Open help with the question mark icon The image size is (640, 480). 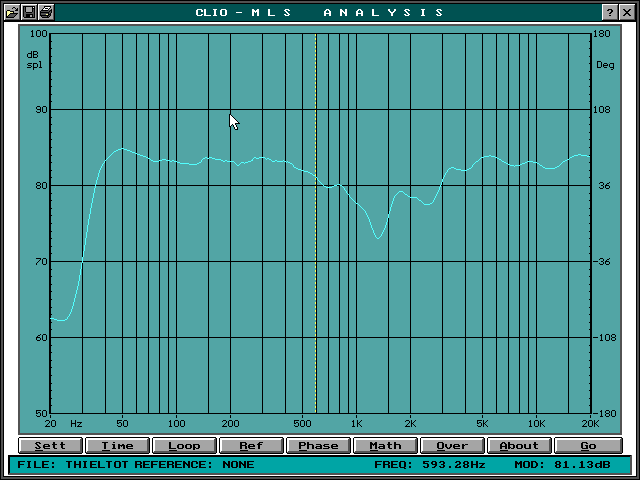610,12
